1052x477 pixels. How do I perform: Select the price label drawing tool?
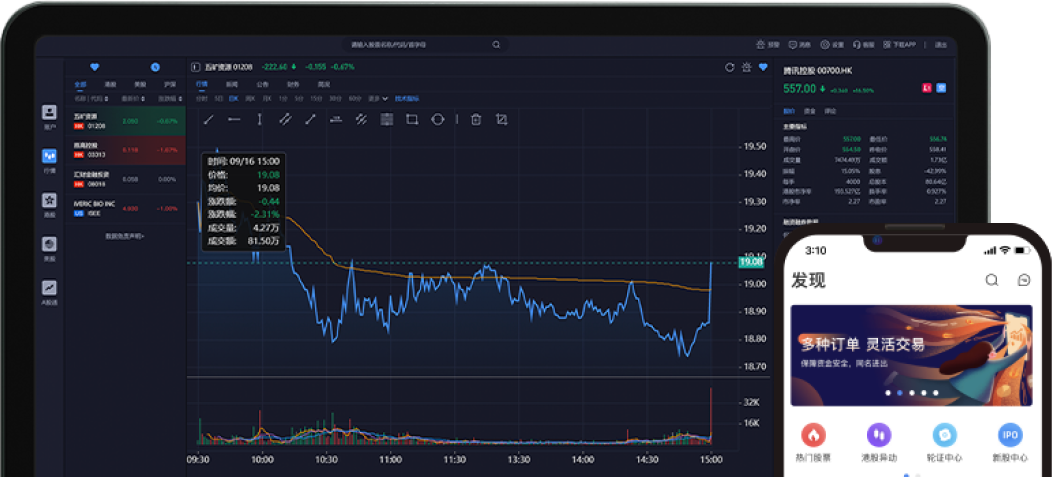point(336,119)
